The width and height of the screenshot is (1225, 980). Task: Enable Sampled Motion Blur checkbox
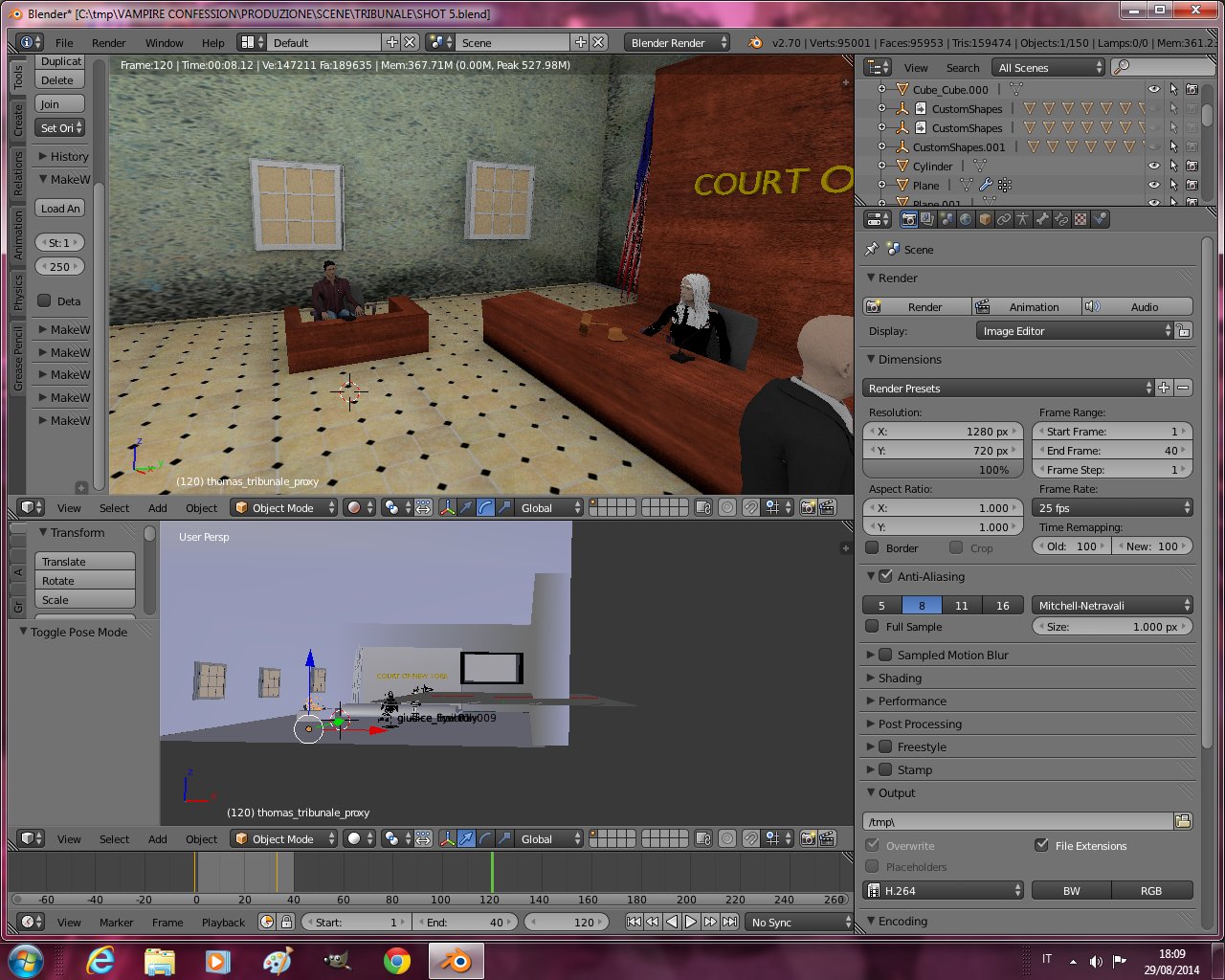point(885,655)
